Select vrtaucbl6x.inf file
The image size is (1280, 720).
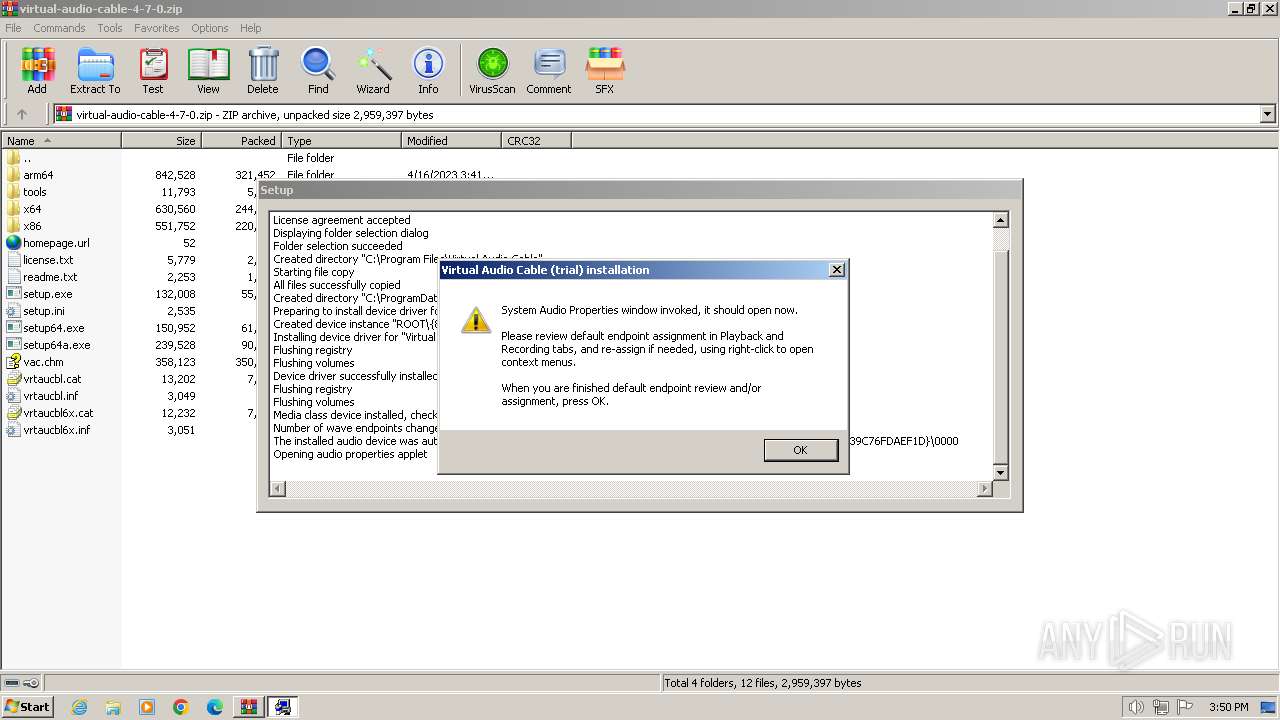pyautogui.click(x=56, y=430)
